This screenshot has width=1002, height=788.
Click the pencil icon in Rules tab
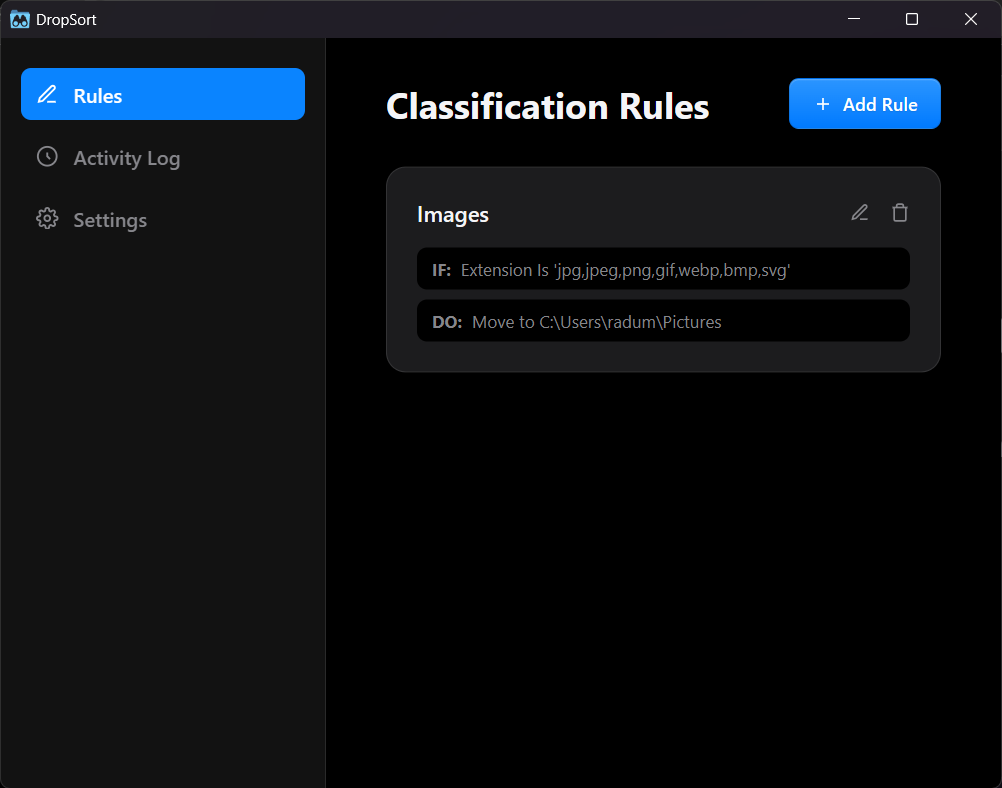pyautogui.click(x=47, y=95)
